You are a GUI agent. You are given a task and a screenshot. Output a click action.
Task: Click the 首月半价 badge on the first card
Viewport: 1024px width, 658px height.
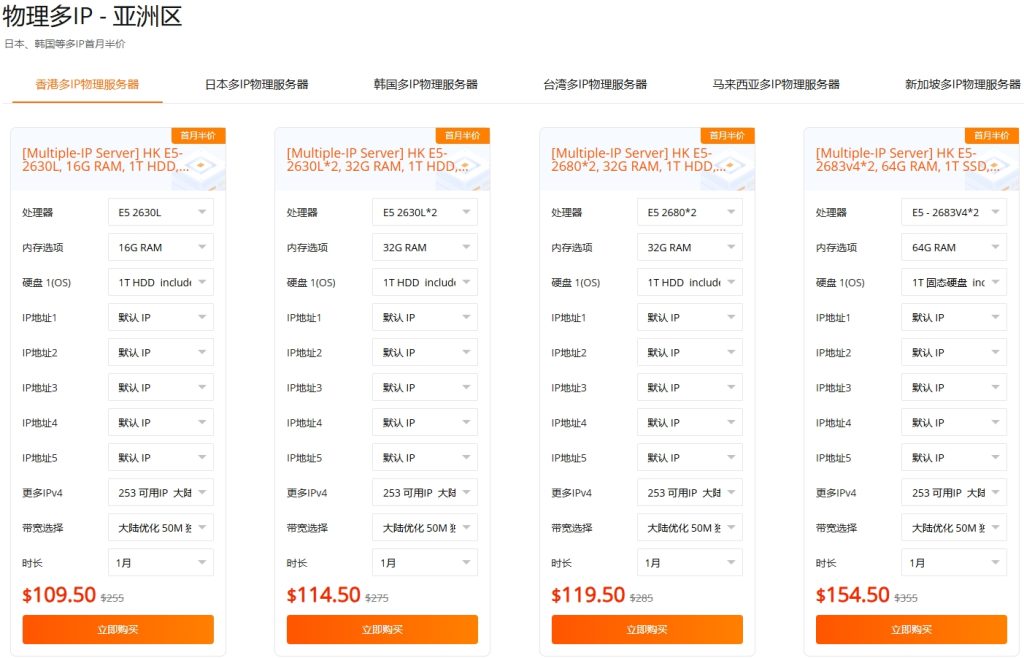[x=196, y=134]
